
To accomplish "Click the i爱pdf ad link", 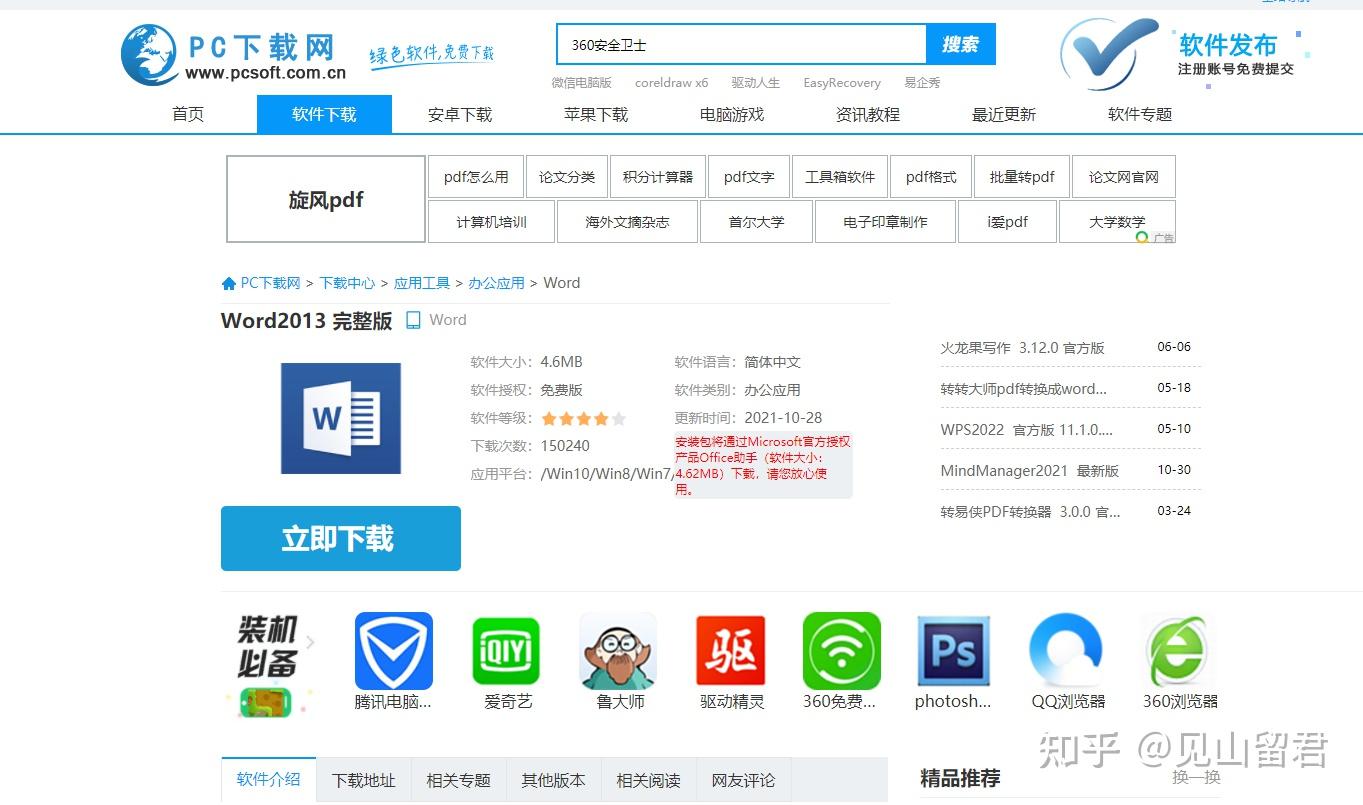I will [x=1007, y=222].
